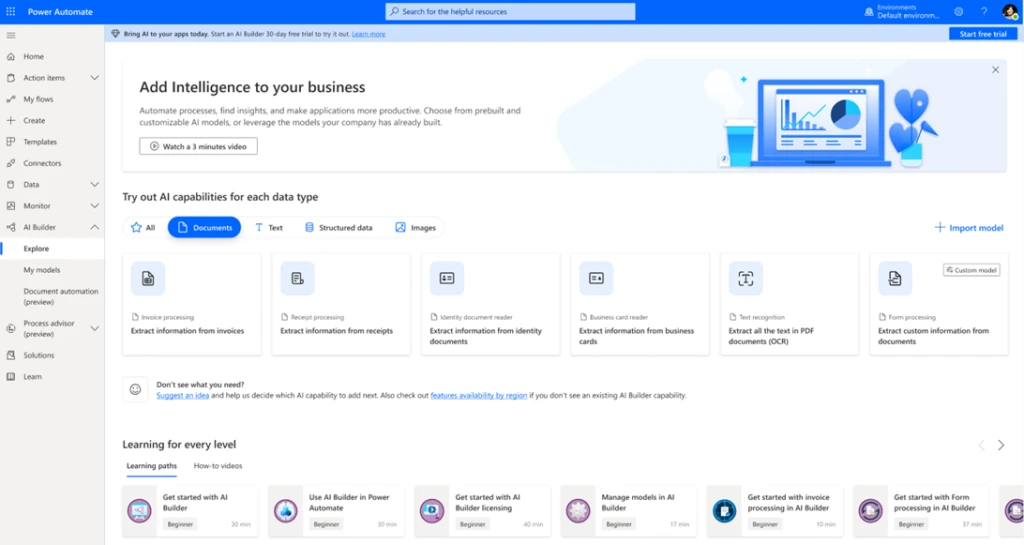Expand the Data section chevron

coord(95,185)
